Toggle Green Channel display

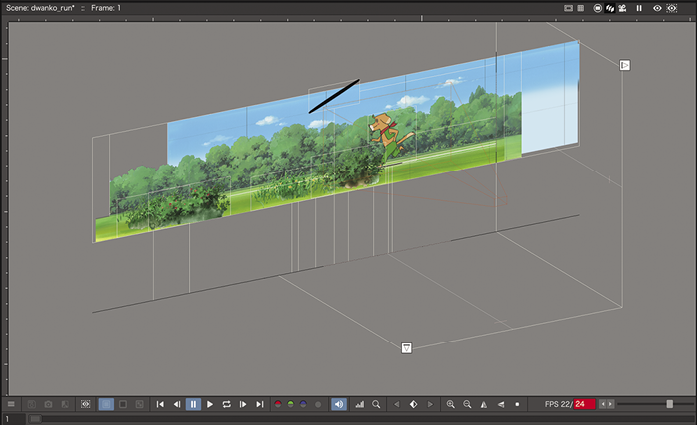point(291,404)
